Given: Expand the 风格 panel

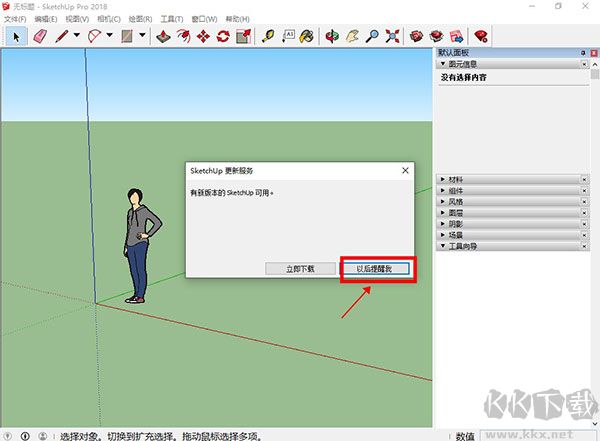Looking at the screenshot, I should pos(443,201).
